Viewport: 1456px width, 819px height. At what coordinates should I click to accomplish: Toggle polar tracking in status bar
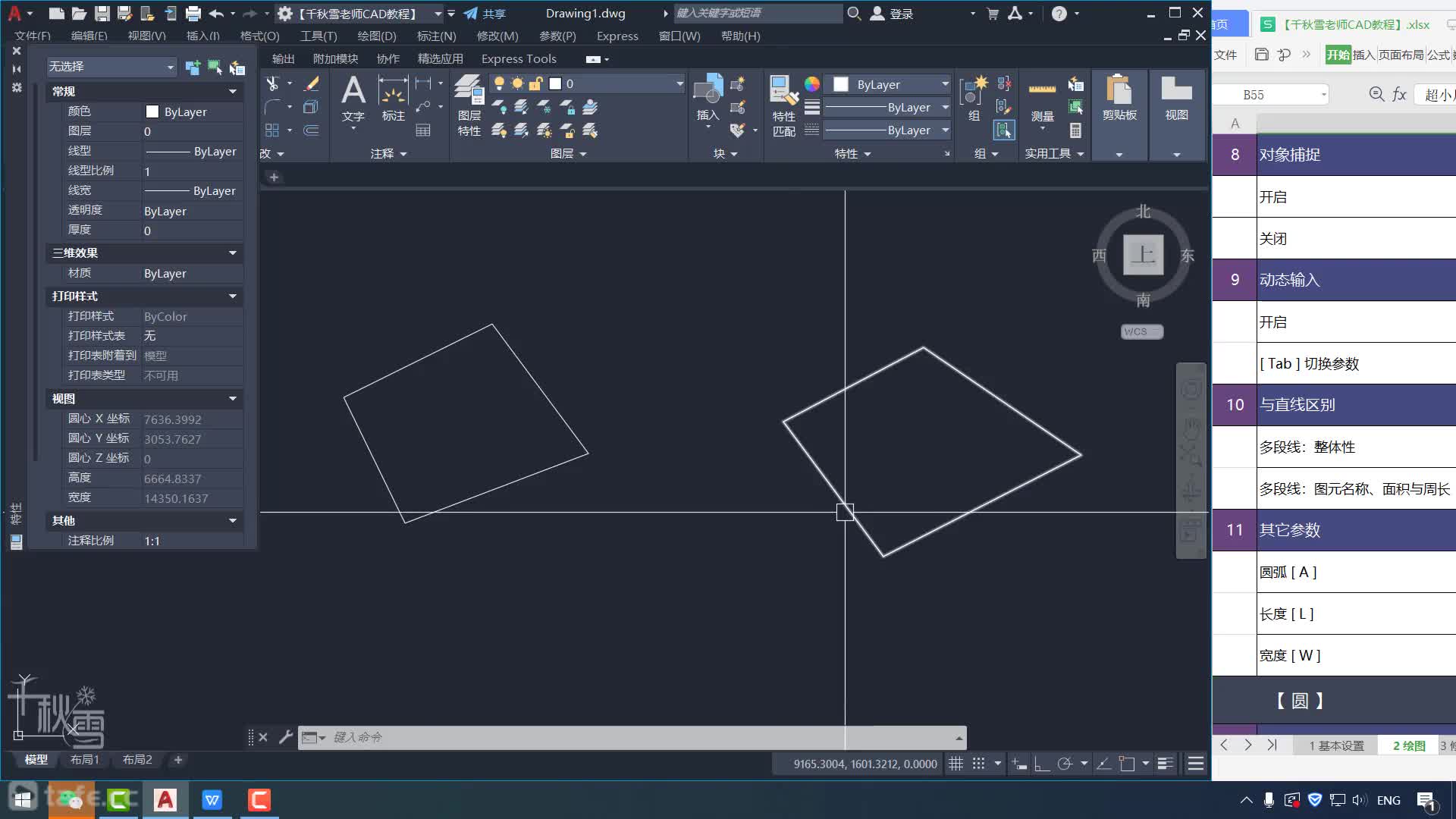coord(1065,764)
